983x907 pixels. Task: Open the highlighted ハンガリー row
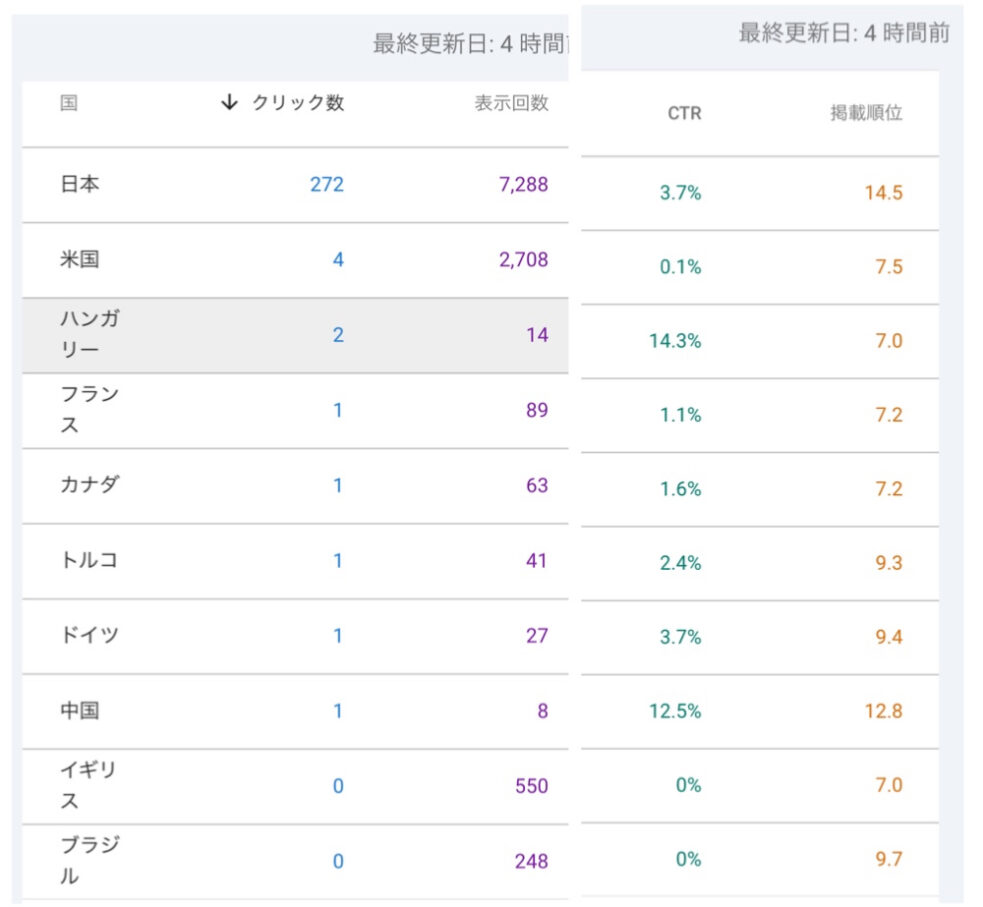click(x=90, y=335)
